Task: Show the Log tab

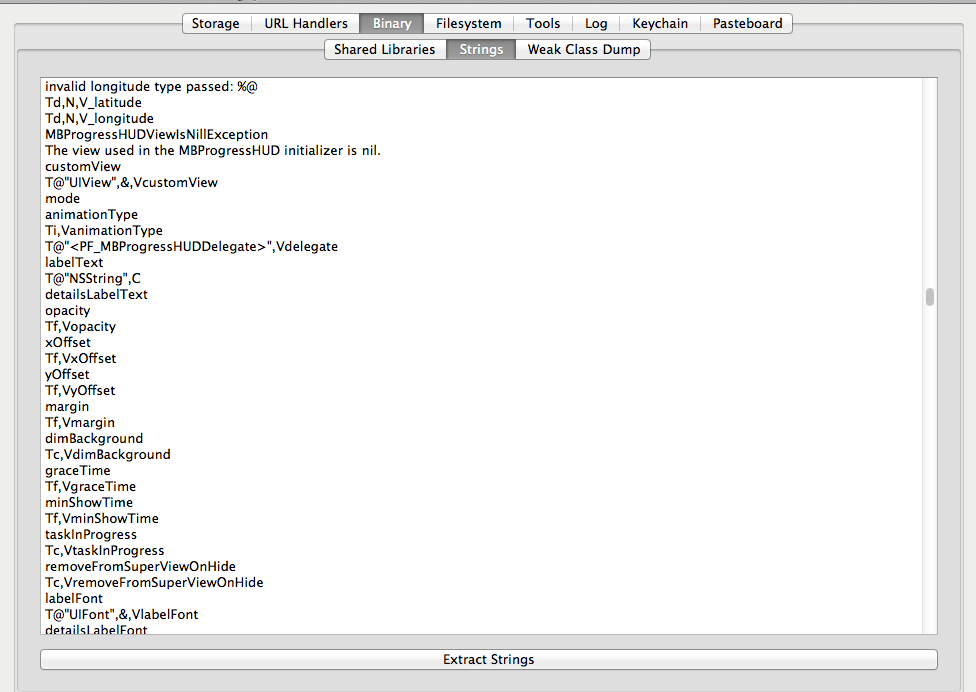Action: [x=596, y=23]
